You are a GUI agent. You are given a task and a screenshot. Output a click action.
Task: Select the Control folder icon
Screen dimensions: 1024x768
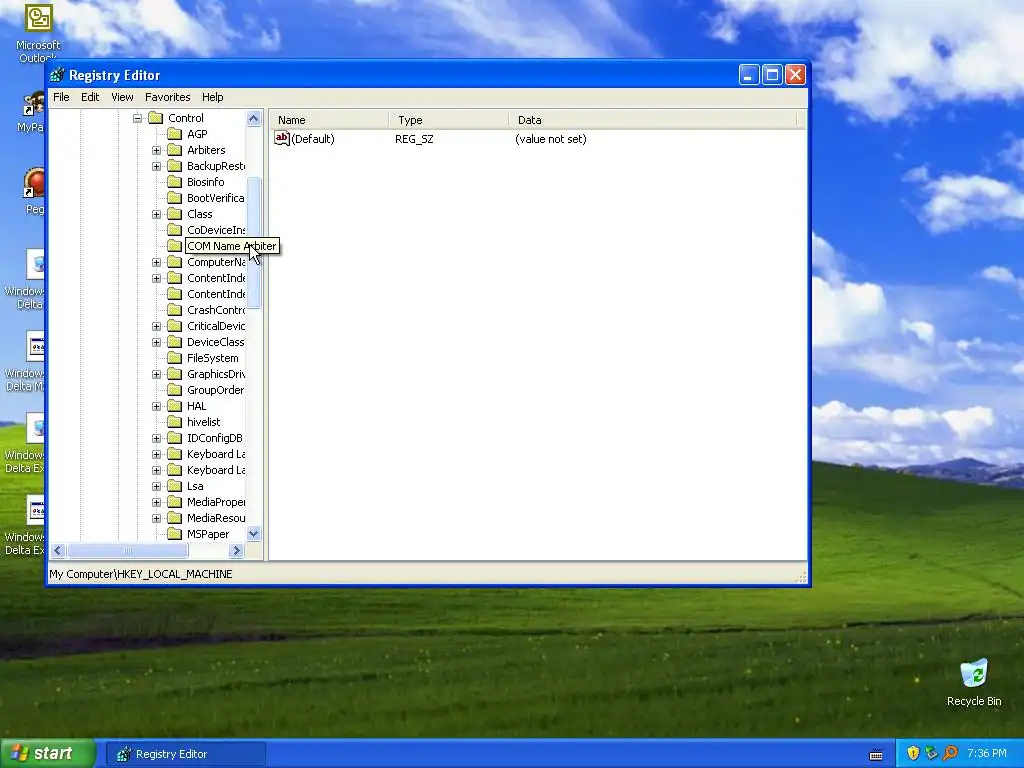155,118
